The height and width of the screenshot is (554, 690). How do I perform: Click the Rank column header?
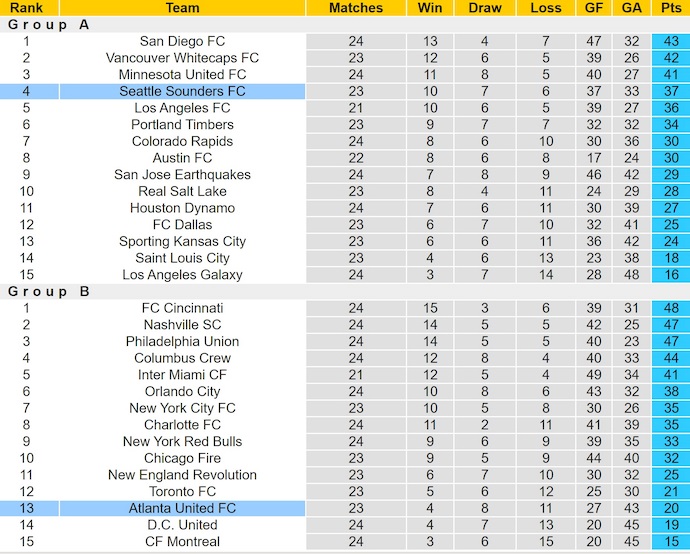click(x=25, y=8)
